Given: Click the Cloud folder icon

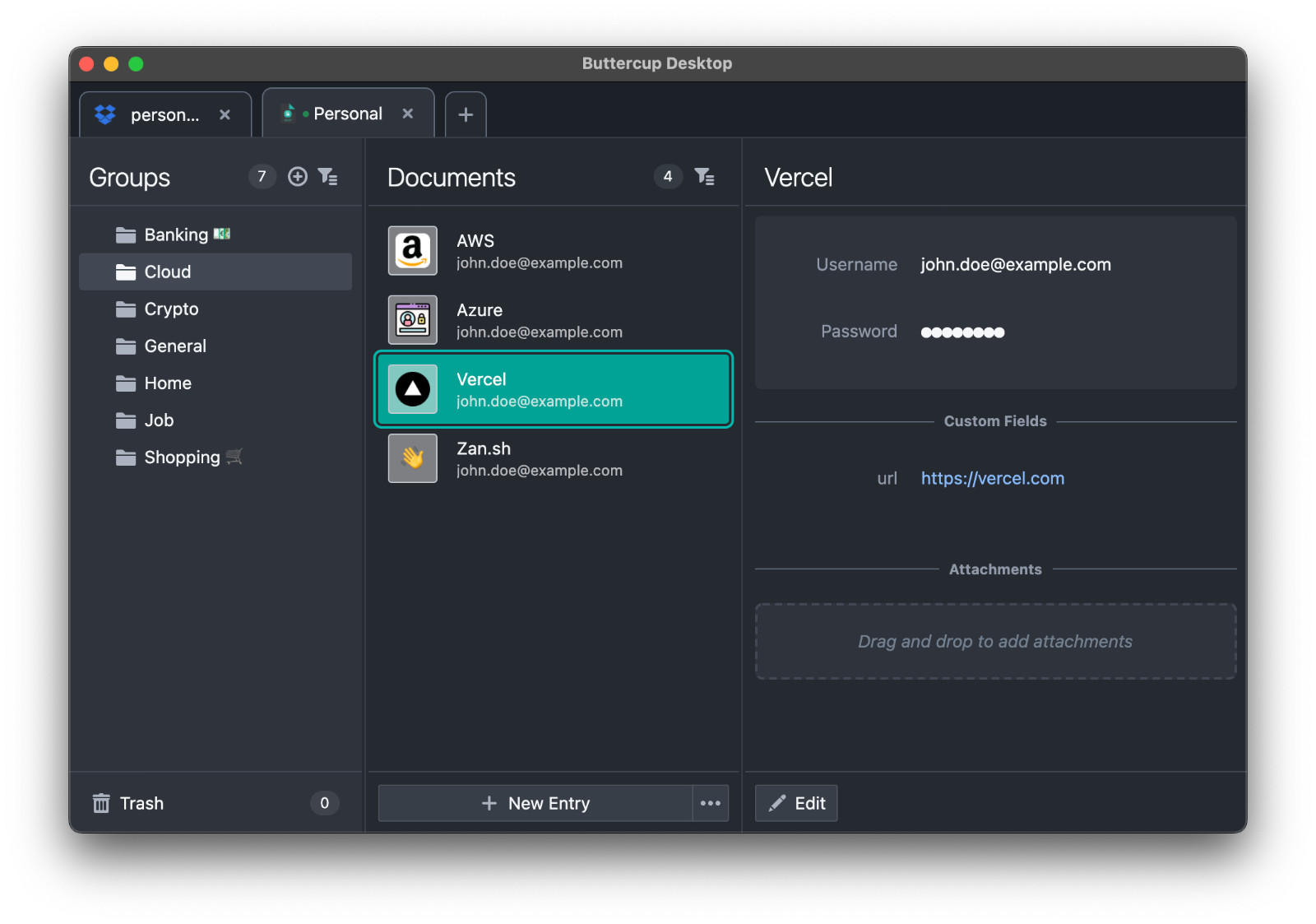Looking at the screenshot, I should 126,272.
